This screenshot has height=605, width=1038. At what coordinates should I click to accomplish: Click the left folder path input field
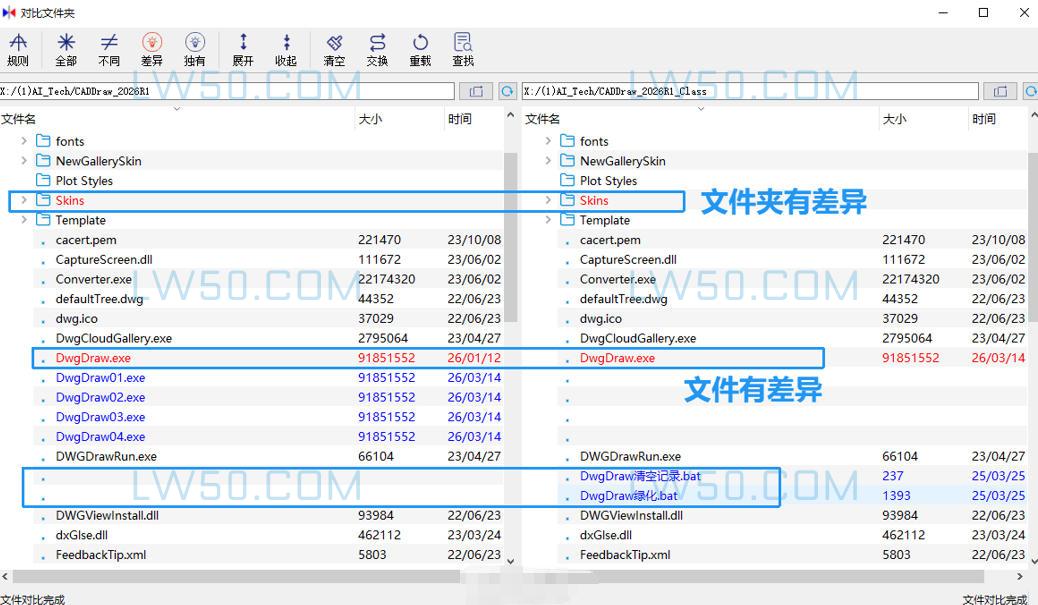230,90
